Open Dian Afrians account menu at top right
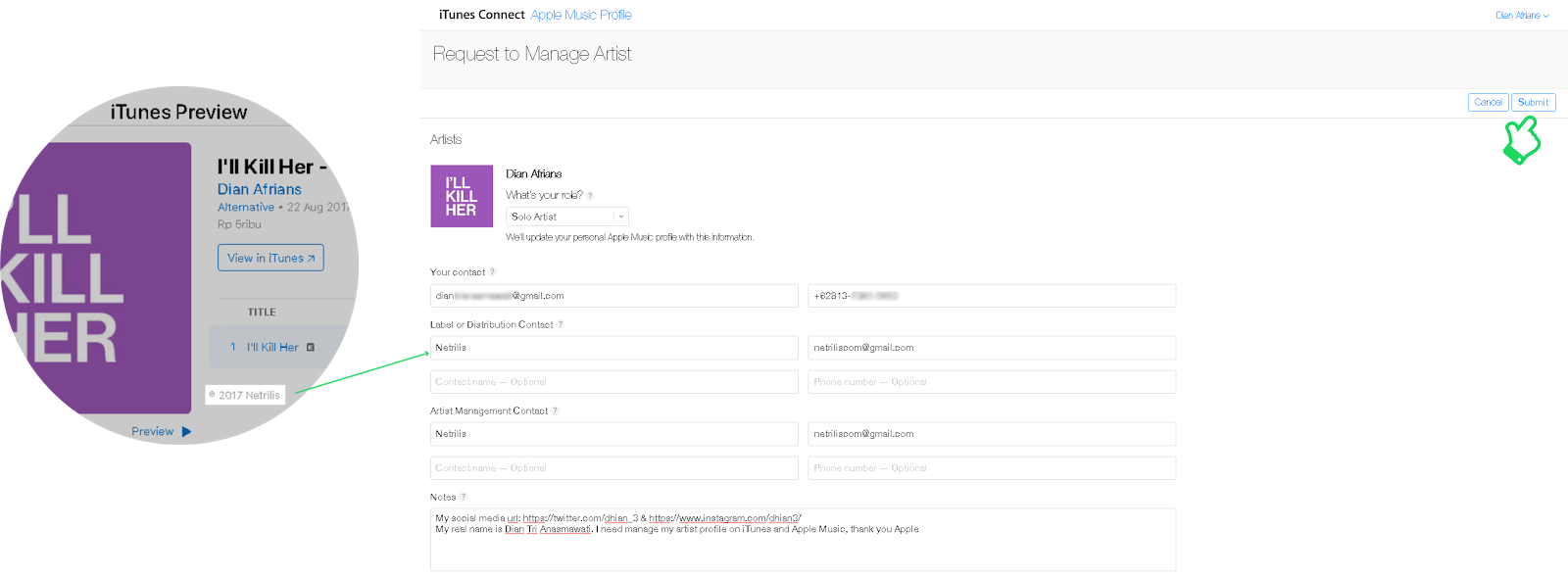1568x578 pixels. click(1522, 16)
